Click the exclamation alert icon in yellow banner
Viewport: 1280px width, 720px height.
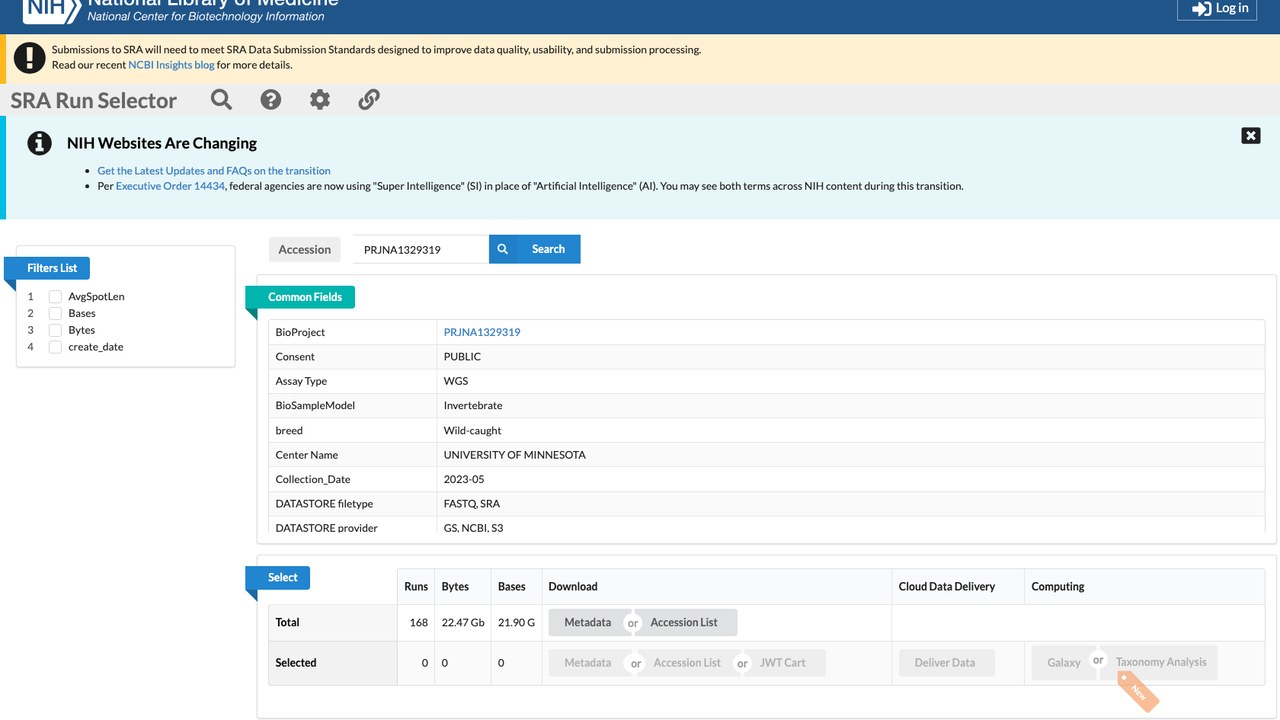[x=30, y=57]
